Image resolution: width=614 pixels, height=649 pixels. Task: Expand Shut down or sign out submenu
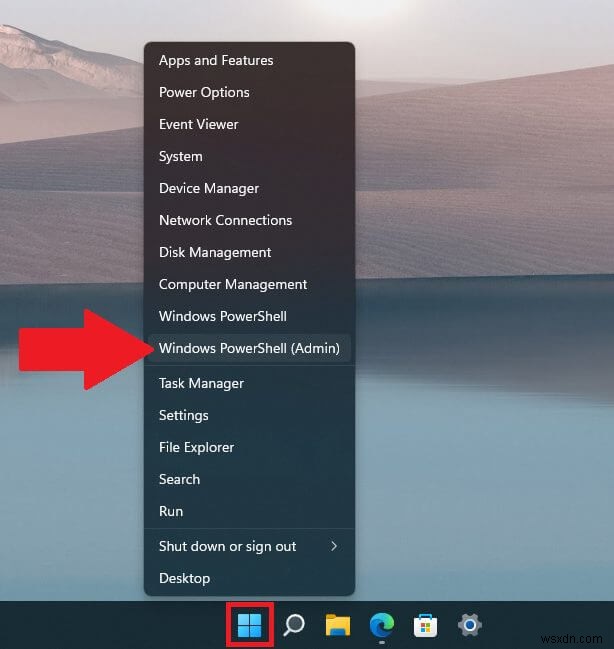249,546
